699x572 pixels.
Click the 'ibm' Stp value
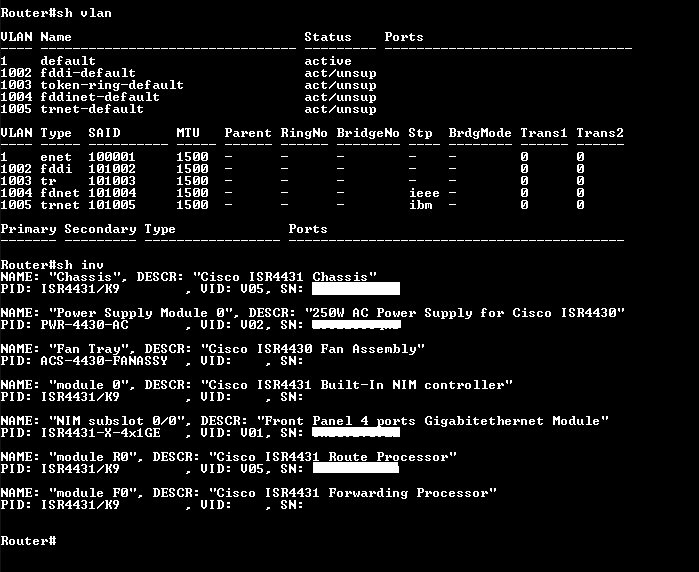click(x=420, y=206)
